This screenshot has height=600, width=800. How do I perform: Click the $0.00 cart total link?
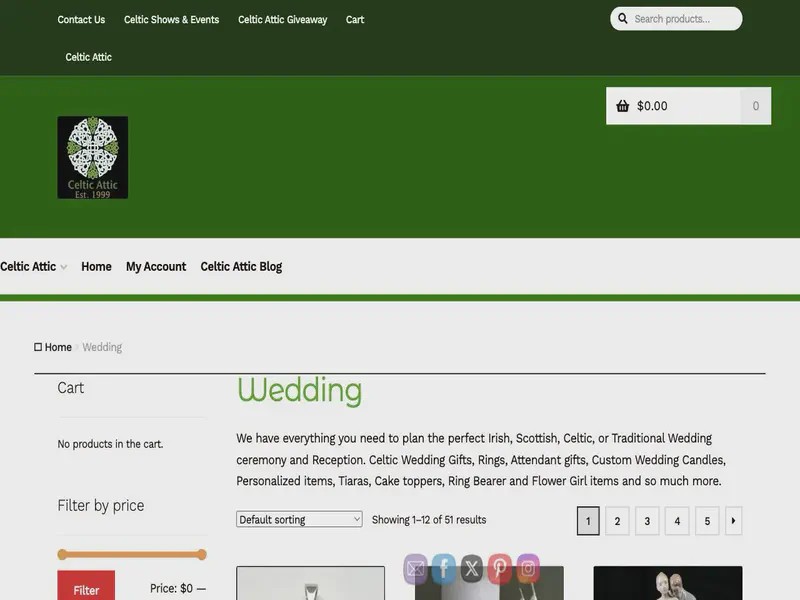tap(652, 106)
